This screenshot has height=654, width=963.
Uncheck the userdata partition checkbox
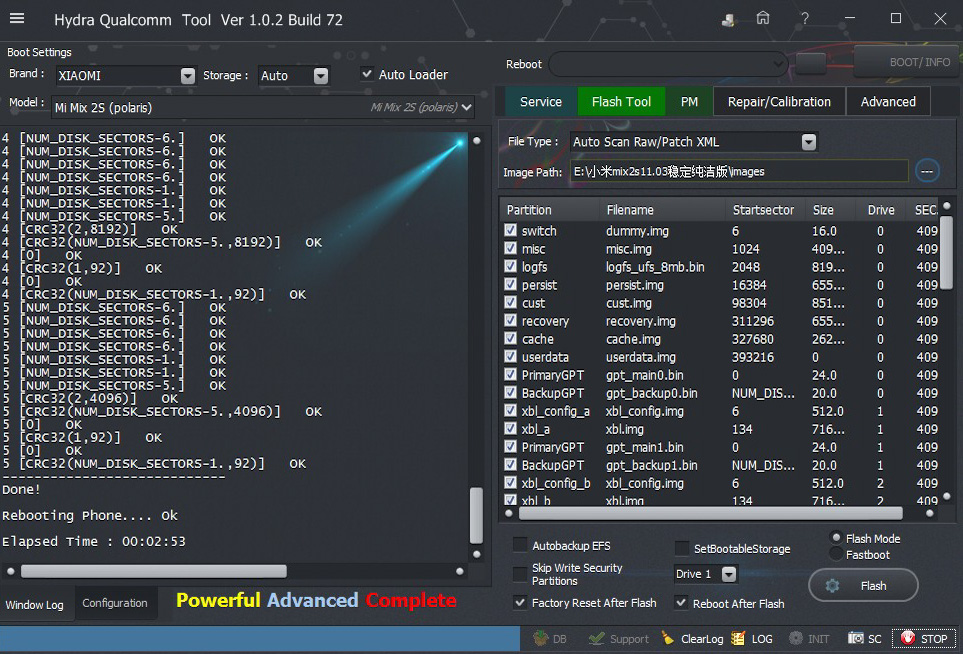(x=510, y=356)
